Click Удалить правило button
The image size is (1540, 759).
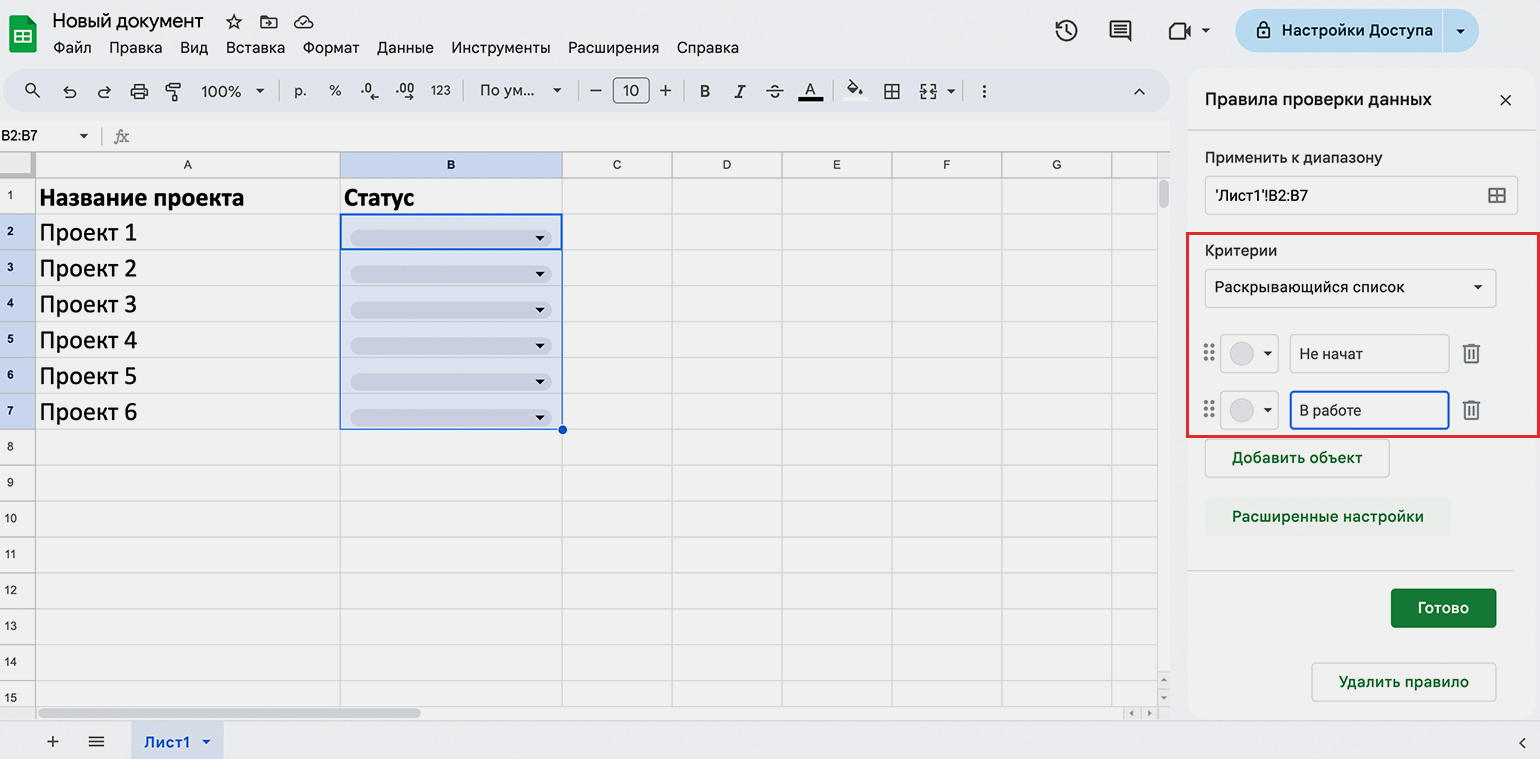click(x=1403, y=682)
